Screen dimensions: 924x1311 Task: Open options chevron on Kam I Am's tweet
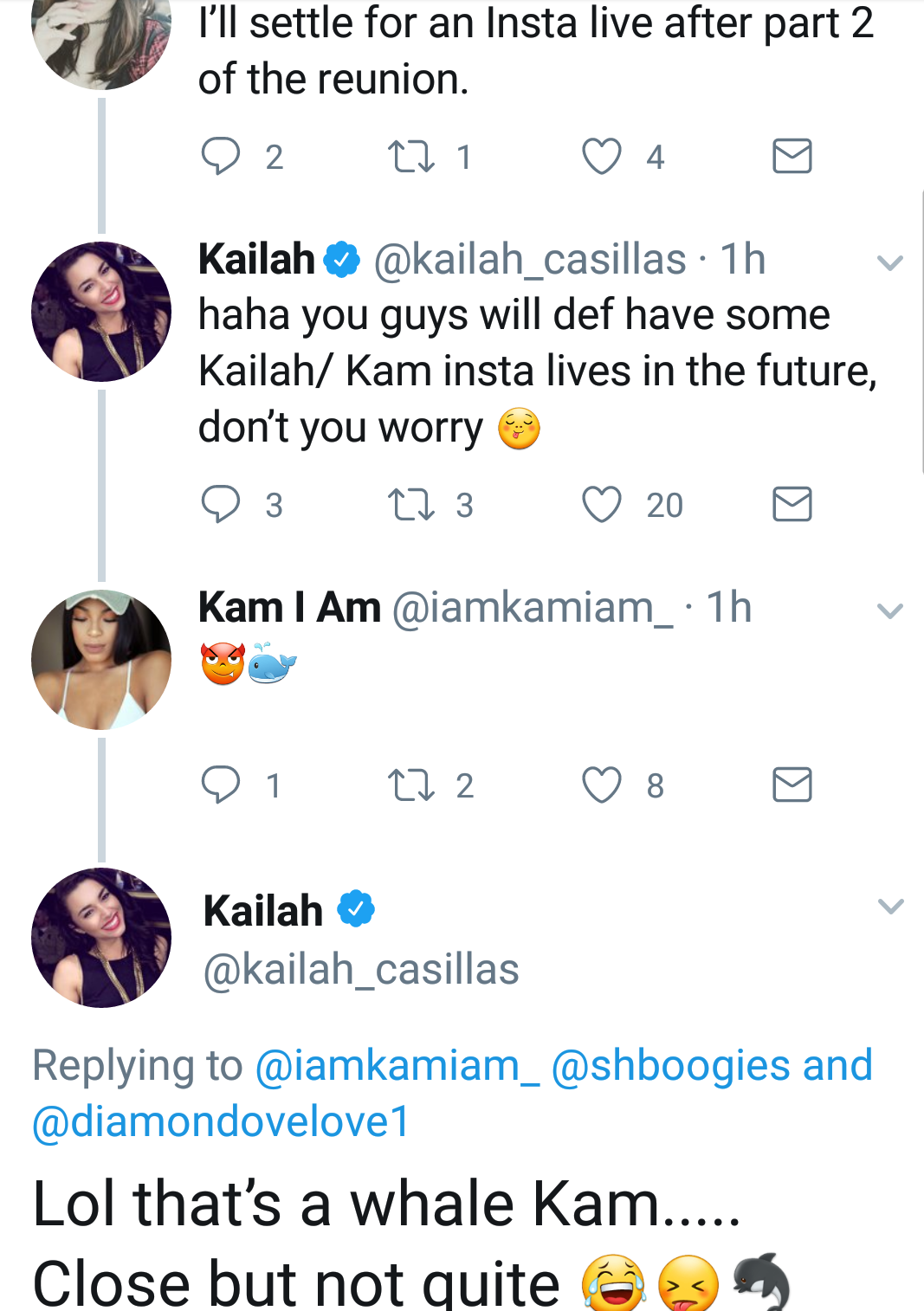(890, 610)
